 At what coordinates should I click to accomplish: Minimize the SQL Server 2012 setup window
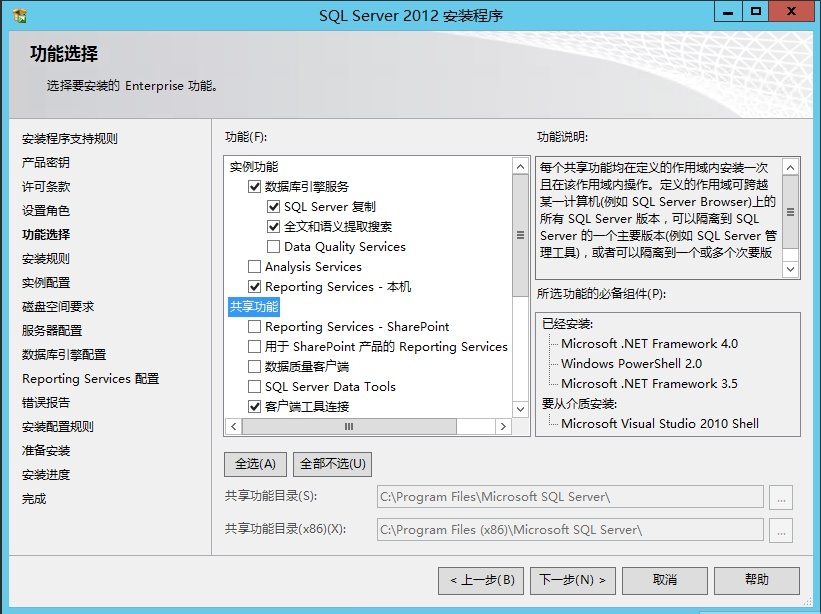point(728,12)
